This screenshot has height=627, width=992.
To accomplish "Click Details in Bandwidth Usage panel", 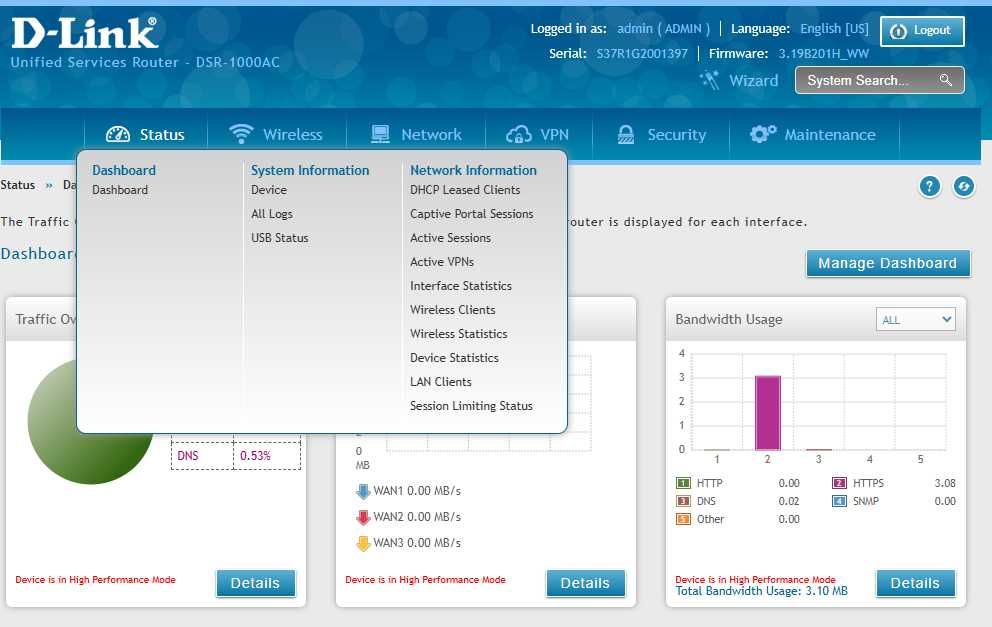I will click(915, 583).
